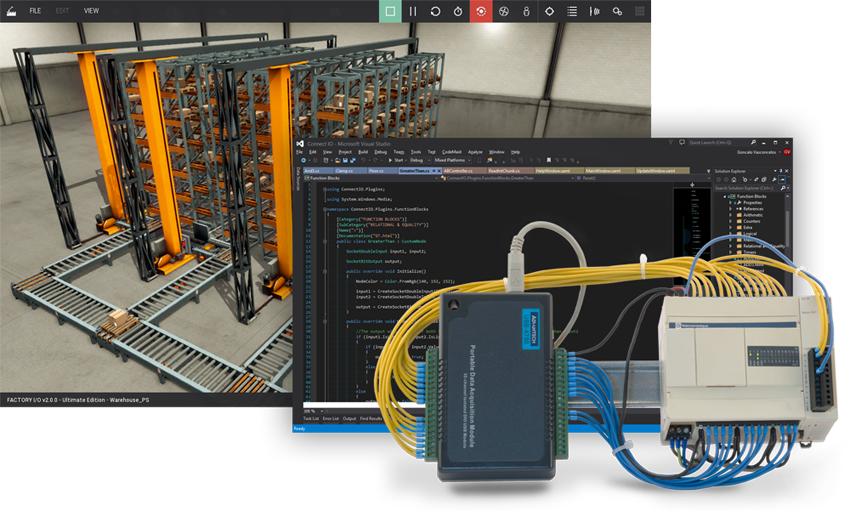Expand the Arithmetic folder in Solution Explorer
Image resolution: width=850 pixels, height=511 pixels.
pyautogui.click(x=730, y=215)
